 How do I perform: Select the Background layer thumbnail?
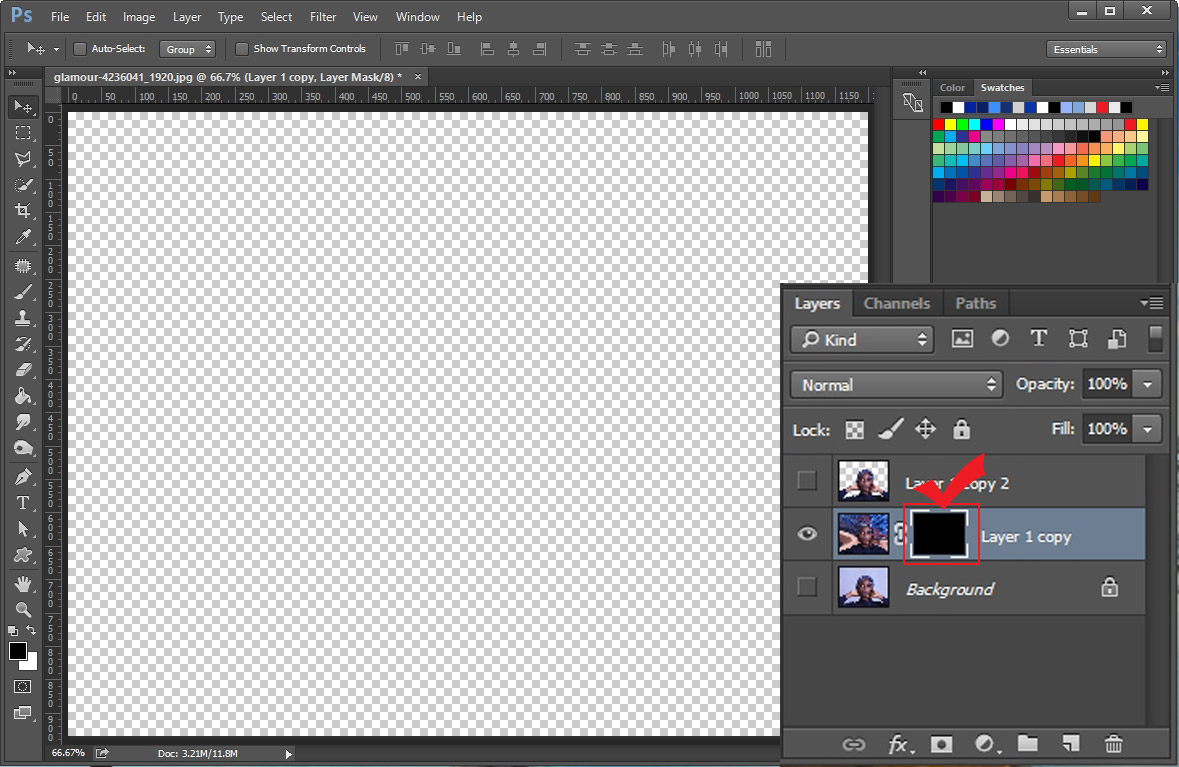(x=863, y=587)
